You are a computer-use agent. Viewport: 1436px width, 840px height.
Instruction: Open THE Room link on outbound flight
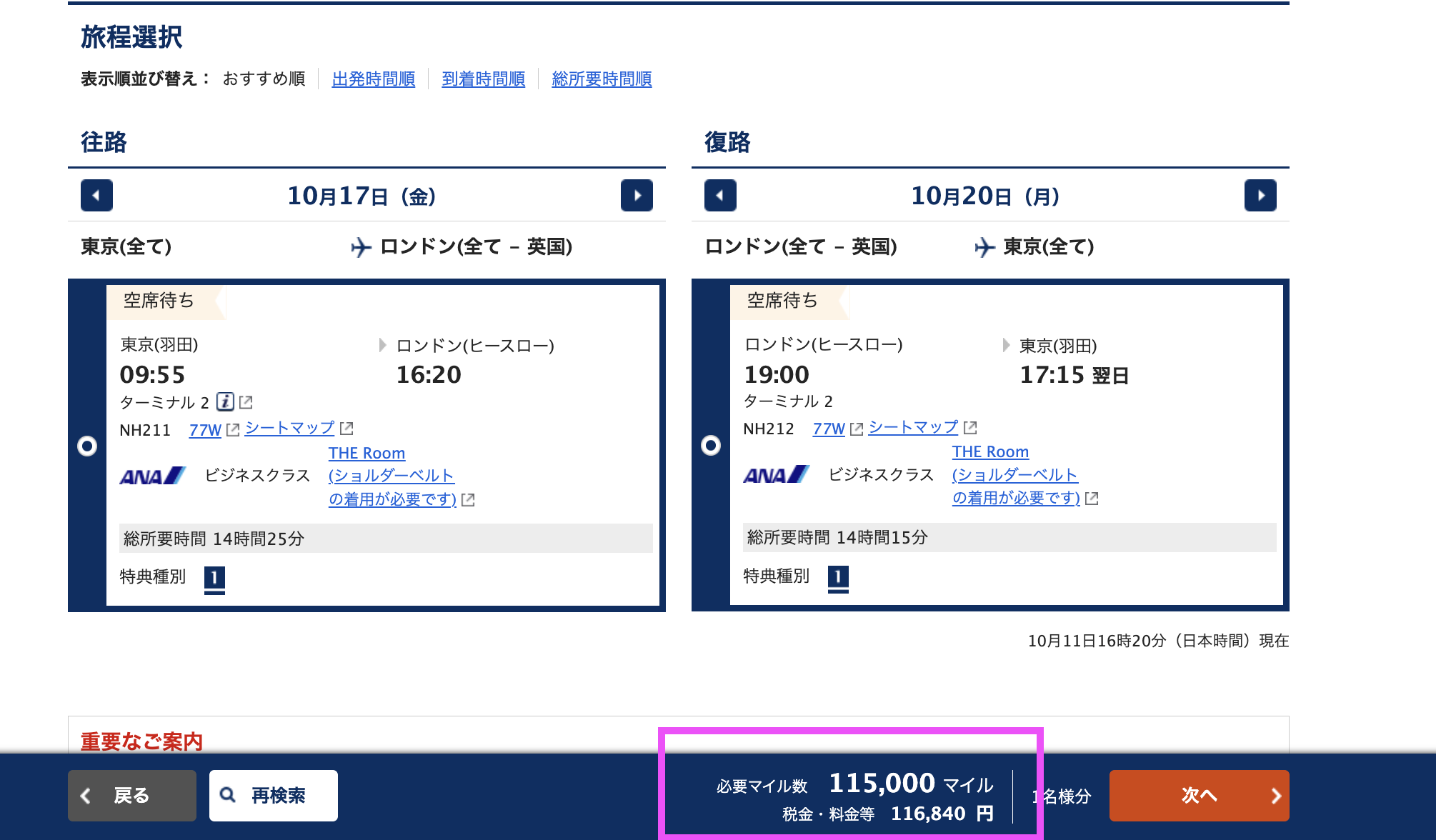click(367, 454)
